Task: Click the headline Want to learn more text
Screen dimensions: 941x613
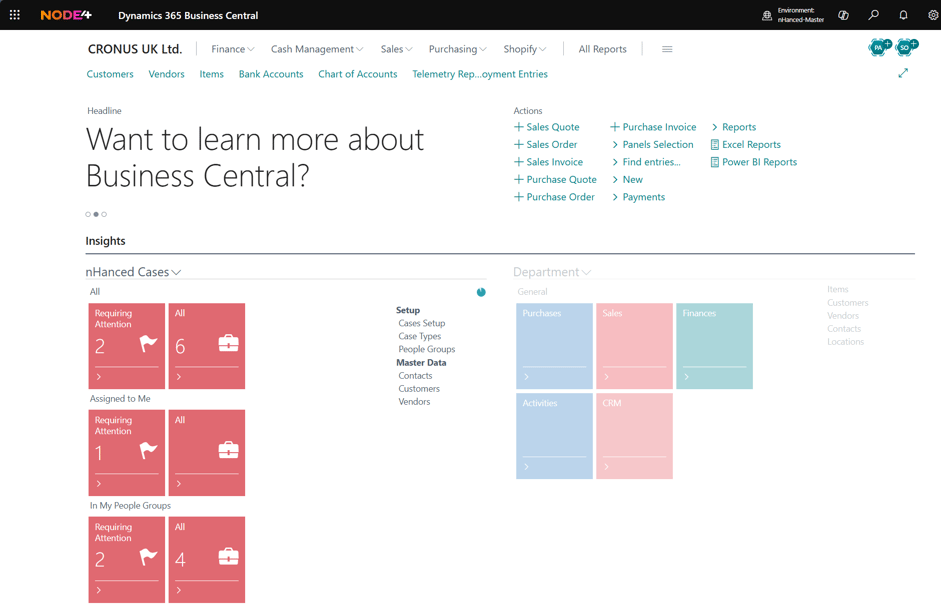Action: tap(255, 158)
